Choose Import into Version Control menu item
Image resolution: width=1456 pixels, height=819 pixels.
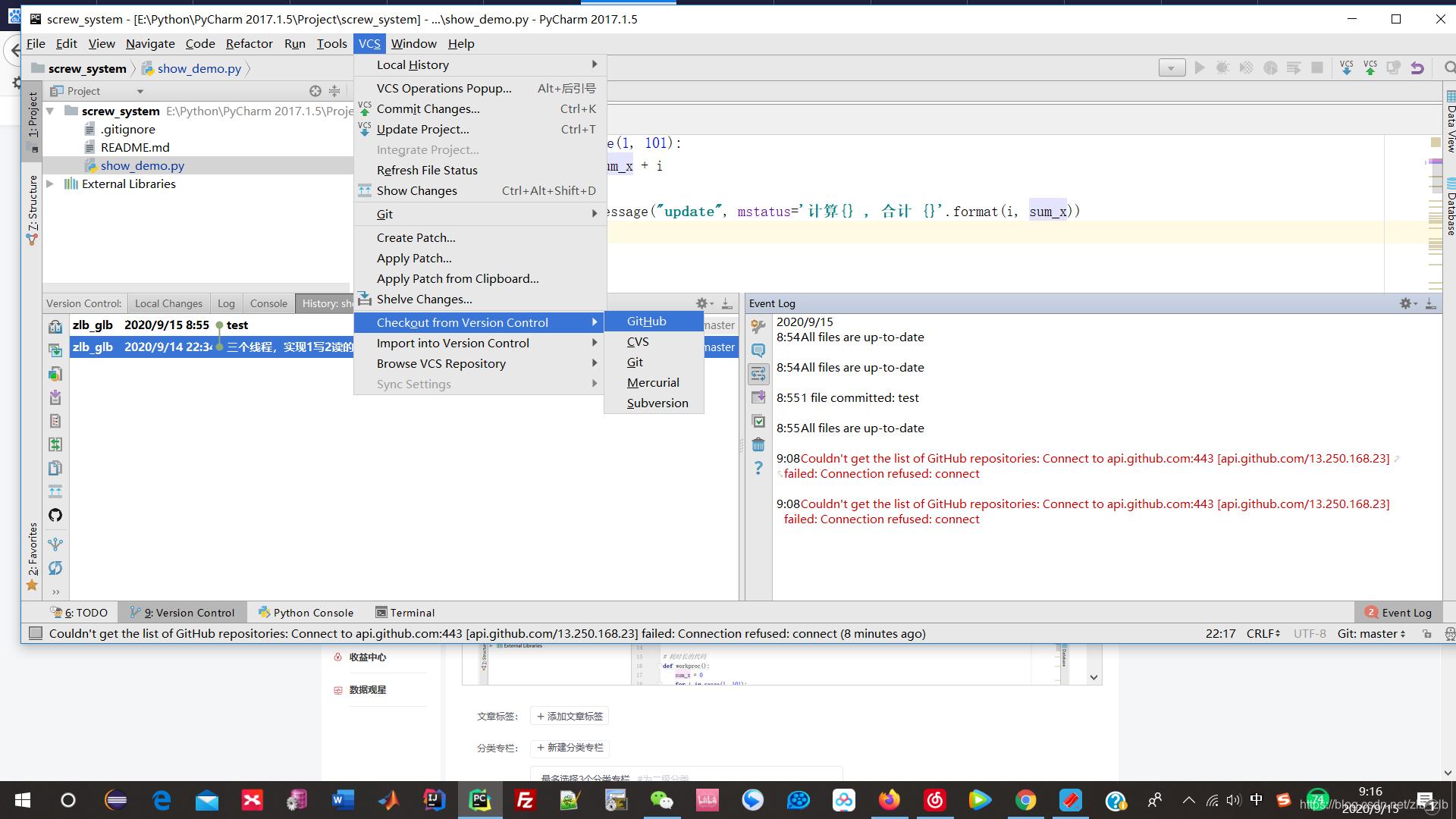pyautogui.click(x=453, y=343)
